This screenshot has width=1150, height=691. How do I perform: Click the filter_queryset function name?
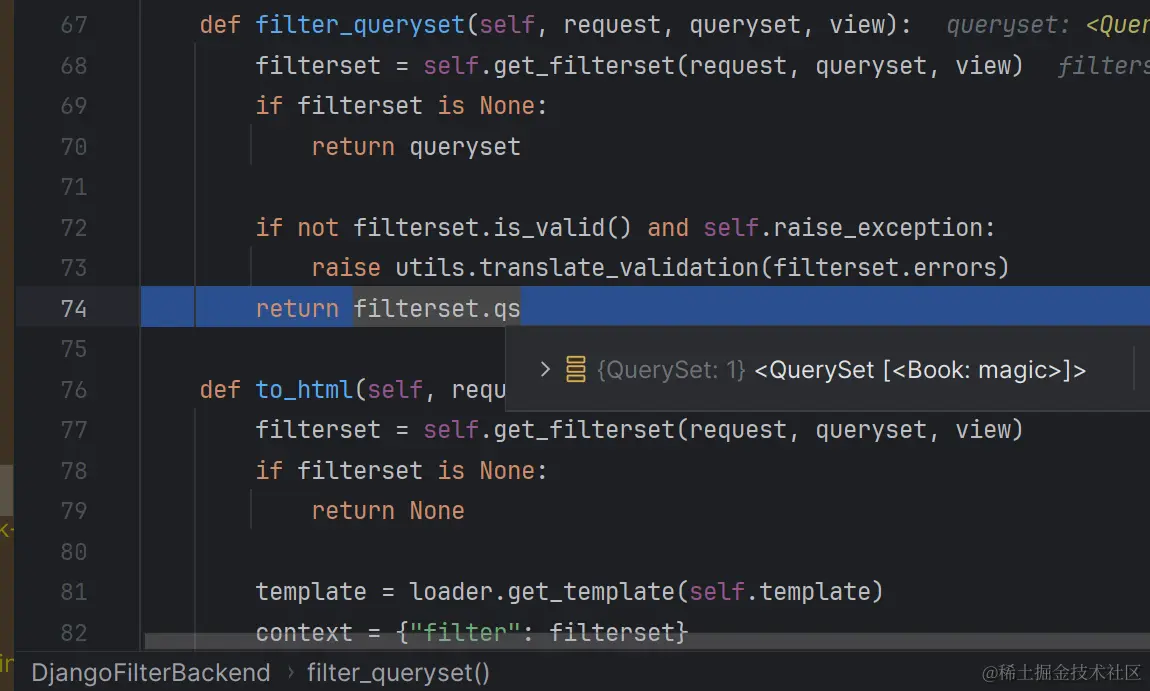tap(360, 25)
